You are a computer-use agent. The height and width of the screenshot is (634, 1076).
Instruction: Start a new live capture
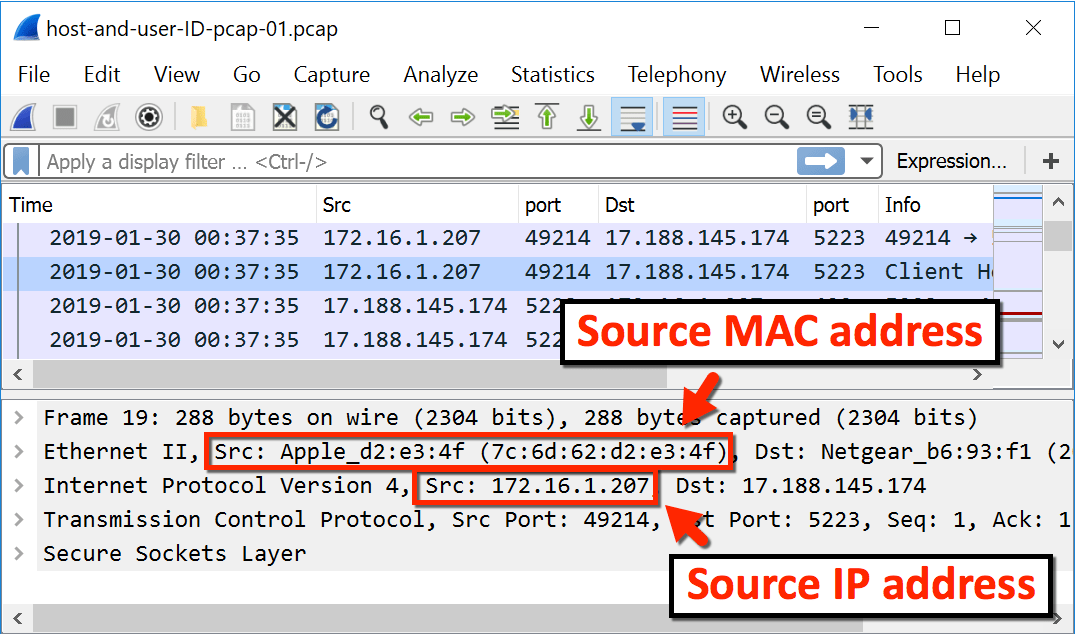click(x=23, y=117)
